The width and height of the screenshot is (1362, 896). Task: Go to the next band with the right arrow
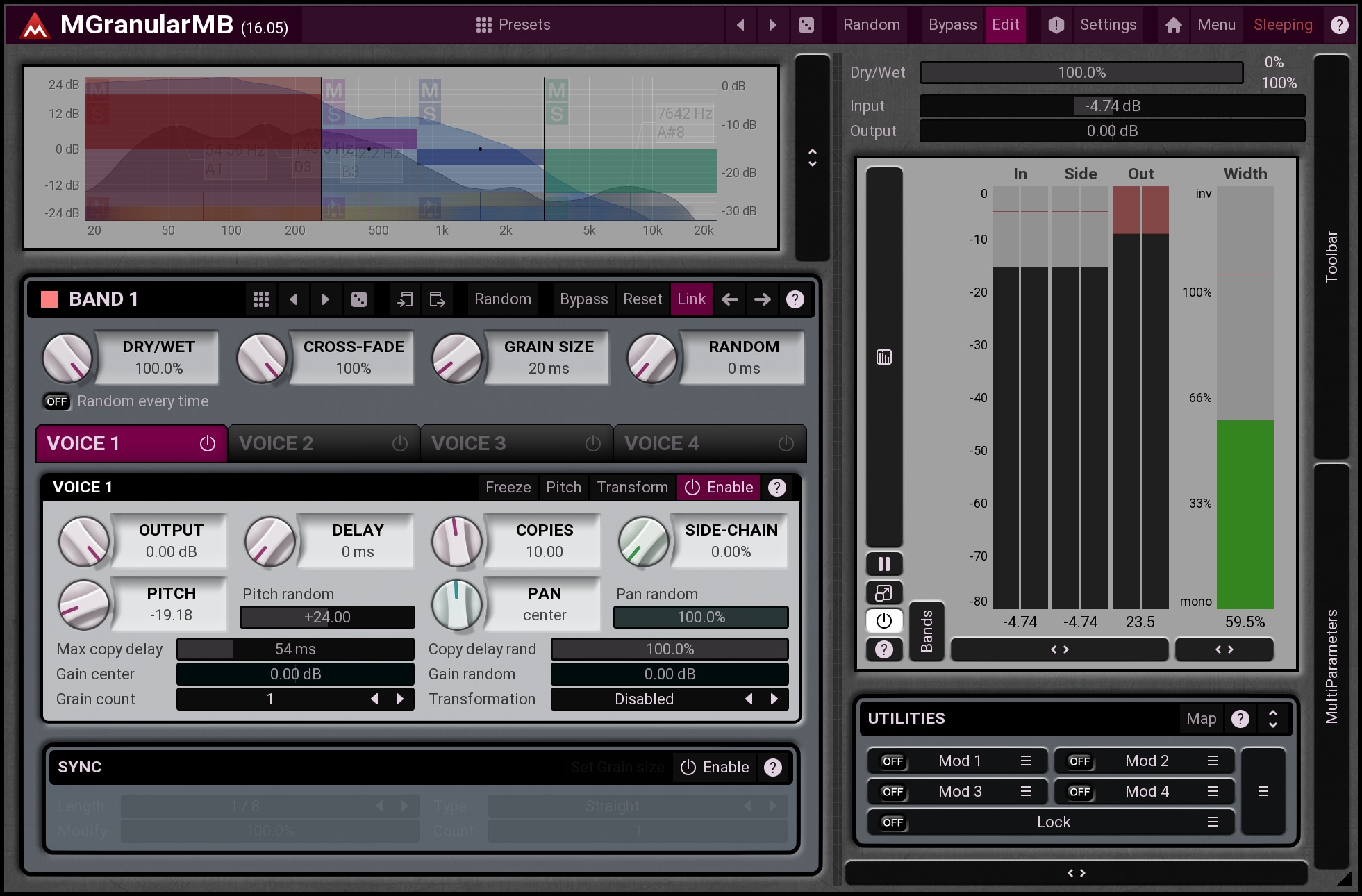pos(762,299)
